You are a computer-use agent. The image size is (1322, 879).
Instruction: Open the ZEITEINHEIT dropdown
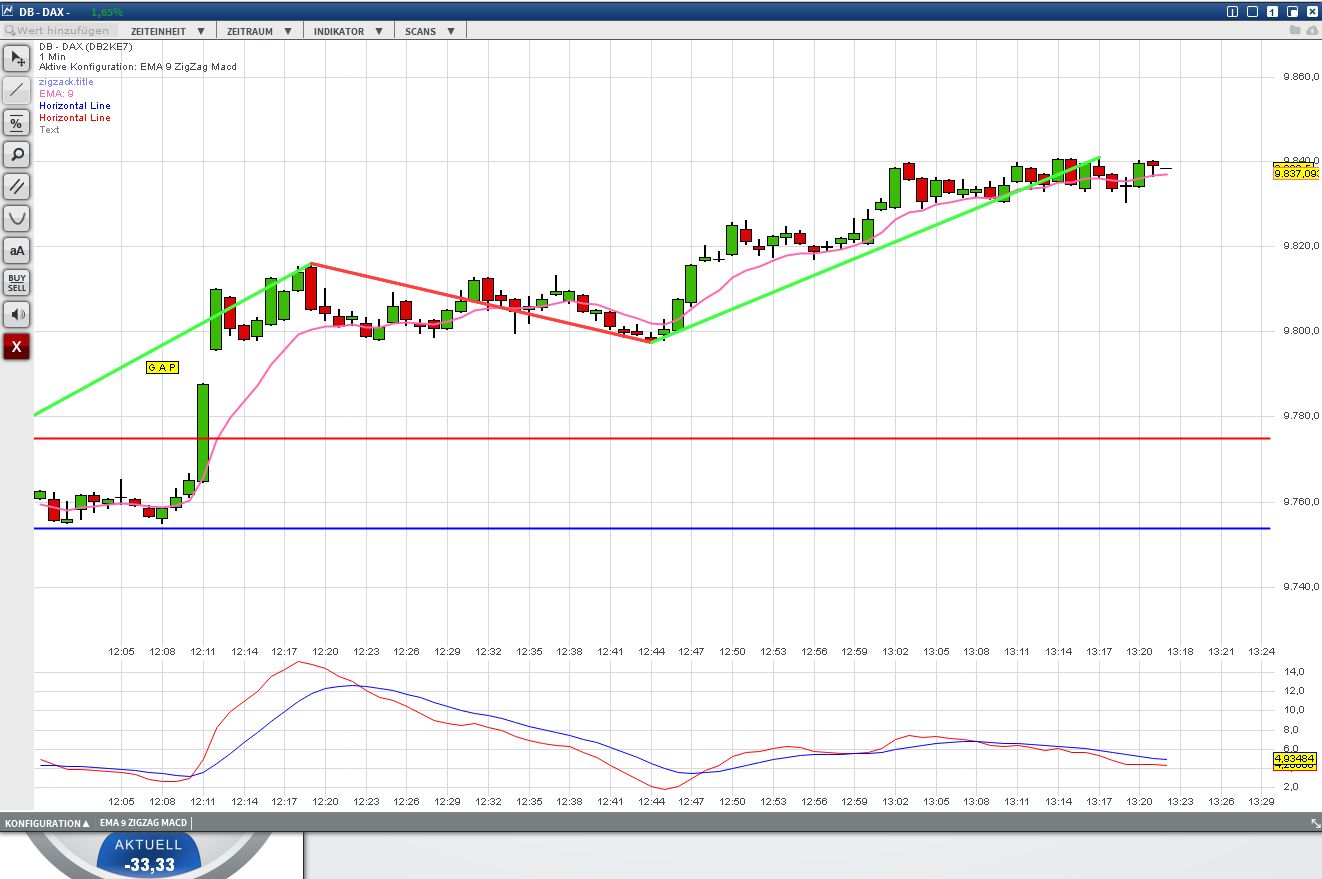point(167,31)
